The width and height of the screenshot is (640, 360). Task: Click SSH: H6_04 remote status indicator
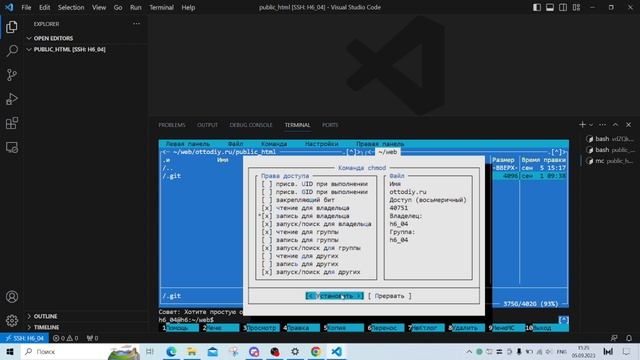click(x=24, y=338)
